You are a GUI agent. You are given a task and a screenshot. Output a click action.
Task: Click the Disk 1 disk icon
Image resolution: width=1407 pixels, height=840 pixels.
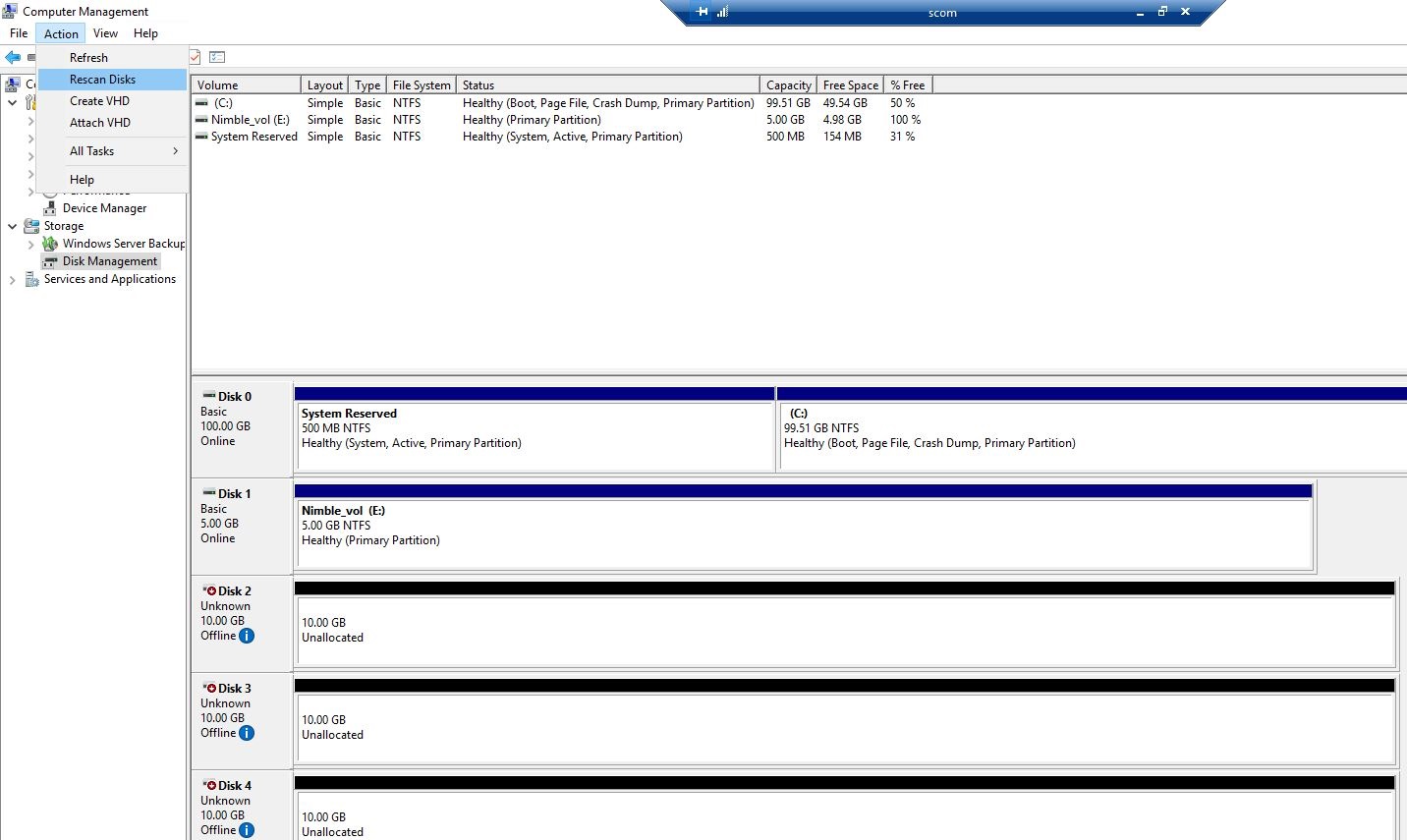pyautogui.click(x=209, y=493)
